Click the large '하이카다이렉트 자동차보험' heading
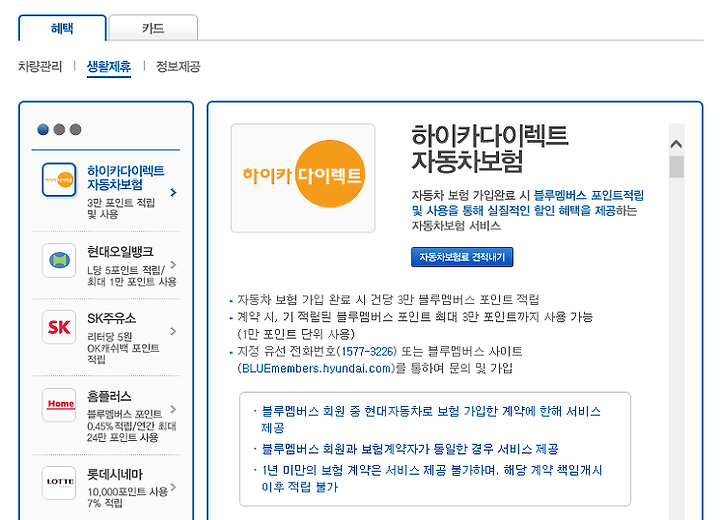This screenshot has height=520, width=720. pyautogui.click(x=489, y=148)
